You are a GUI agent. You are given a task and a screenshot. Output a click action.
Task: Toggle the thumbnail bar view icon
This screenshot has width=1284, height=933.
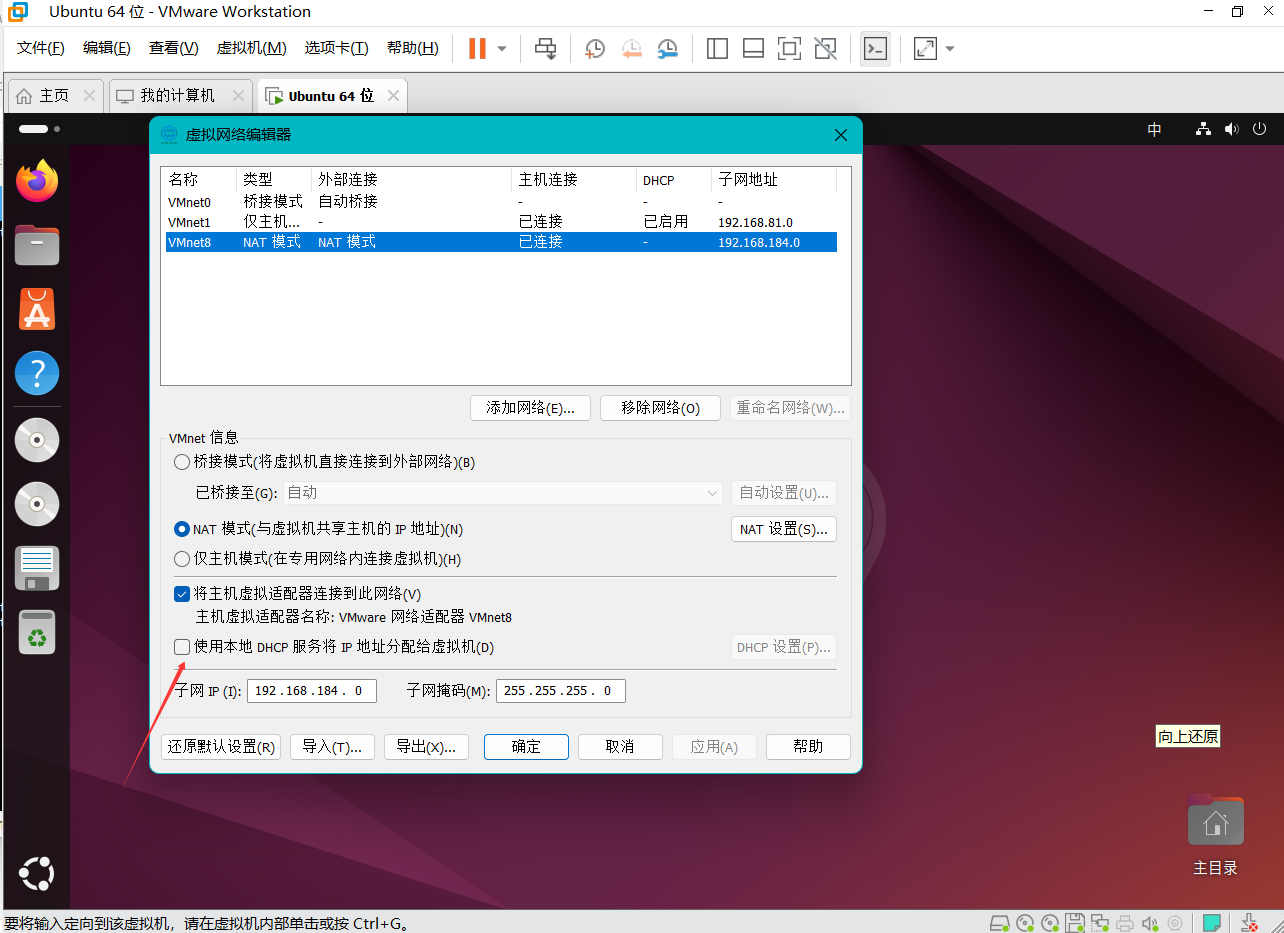point(753,48)
